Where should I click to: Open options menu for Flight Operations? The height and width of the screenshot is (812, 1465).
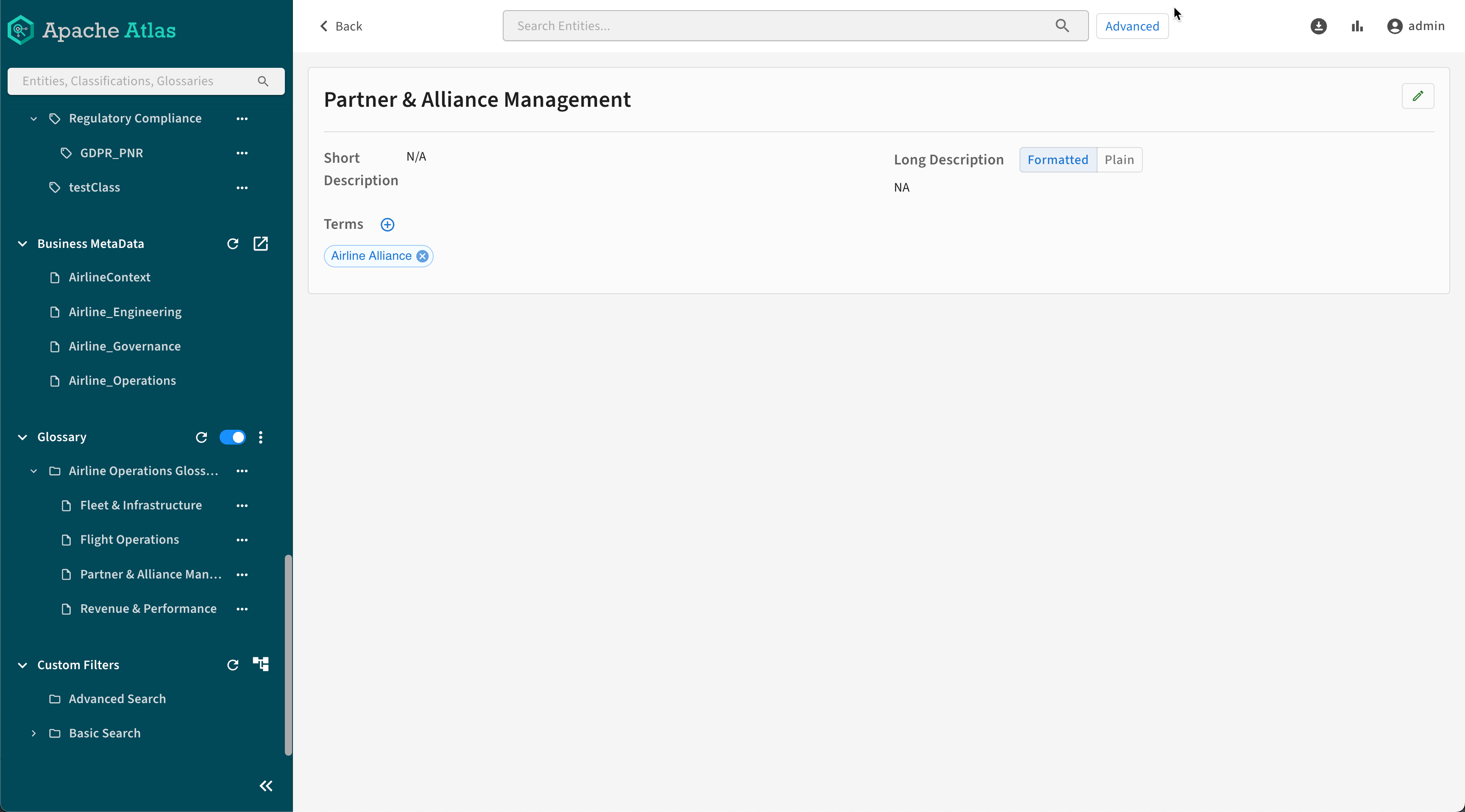tap(242, 540)
